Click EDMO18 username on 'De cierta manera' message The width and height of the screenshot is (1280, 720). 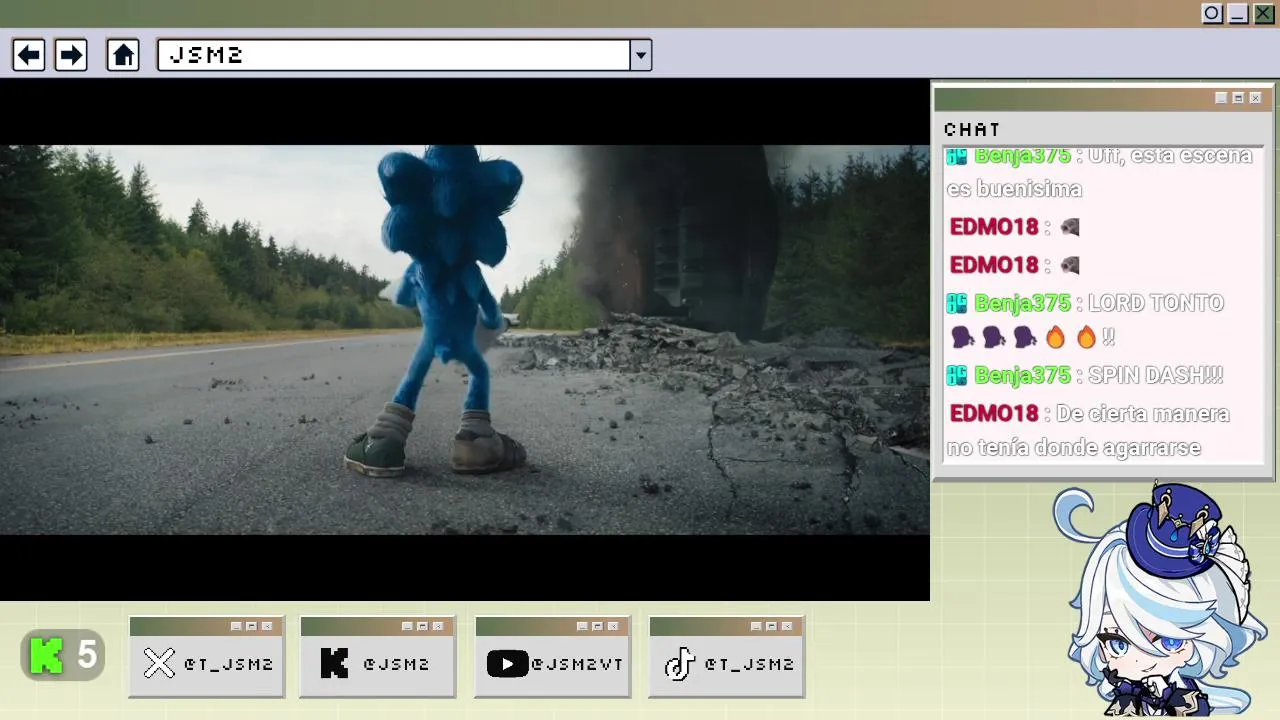(x=994, y=413)
